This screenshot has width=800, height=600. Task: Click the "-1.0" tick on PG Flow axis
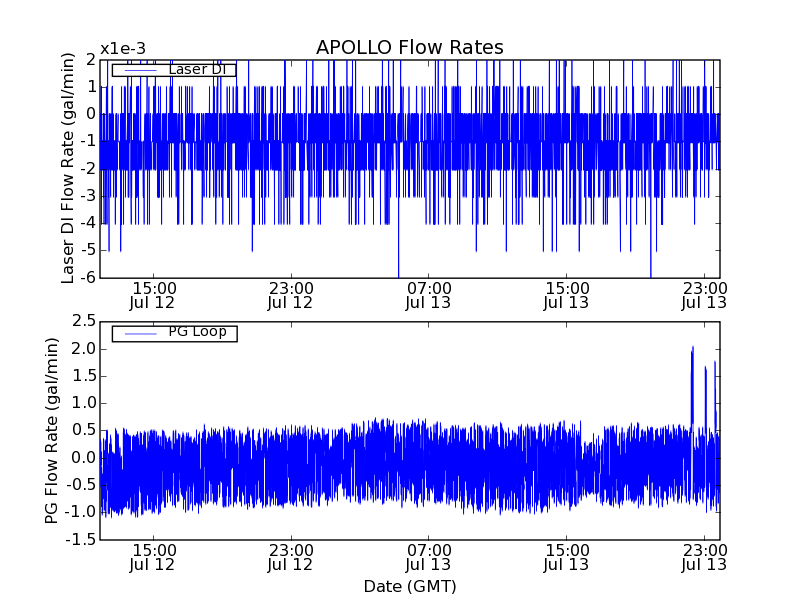point(81,512)
